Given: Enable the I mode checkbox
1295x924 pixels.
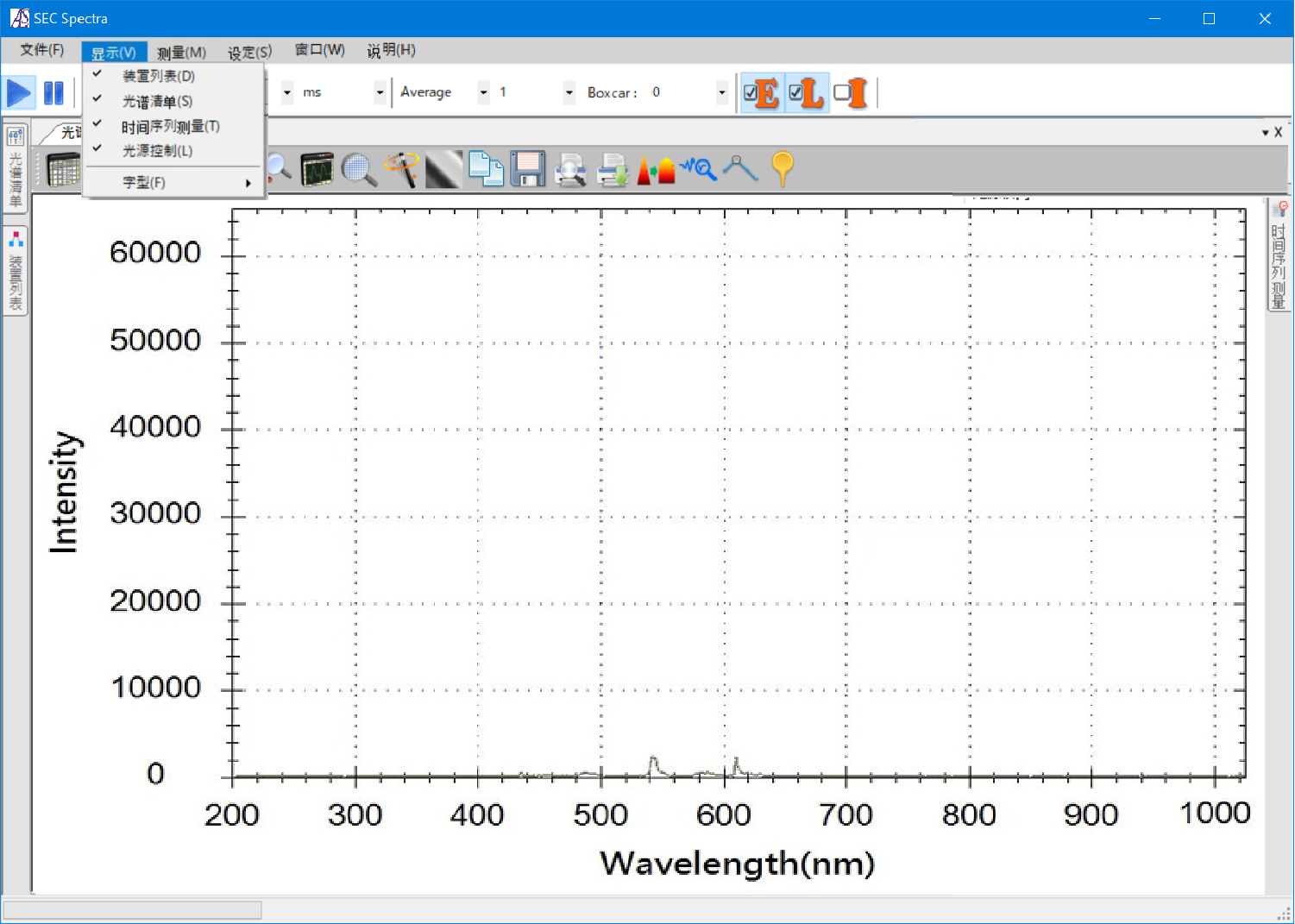Looking at the screenshot, I should 841,92.
